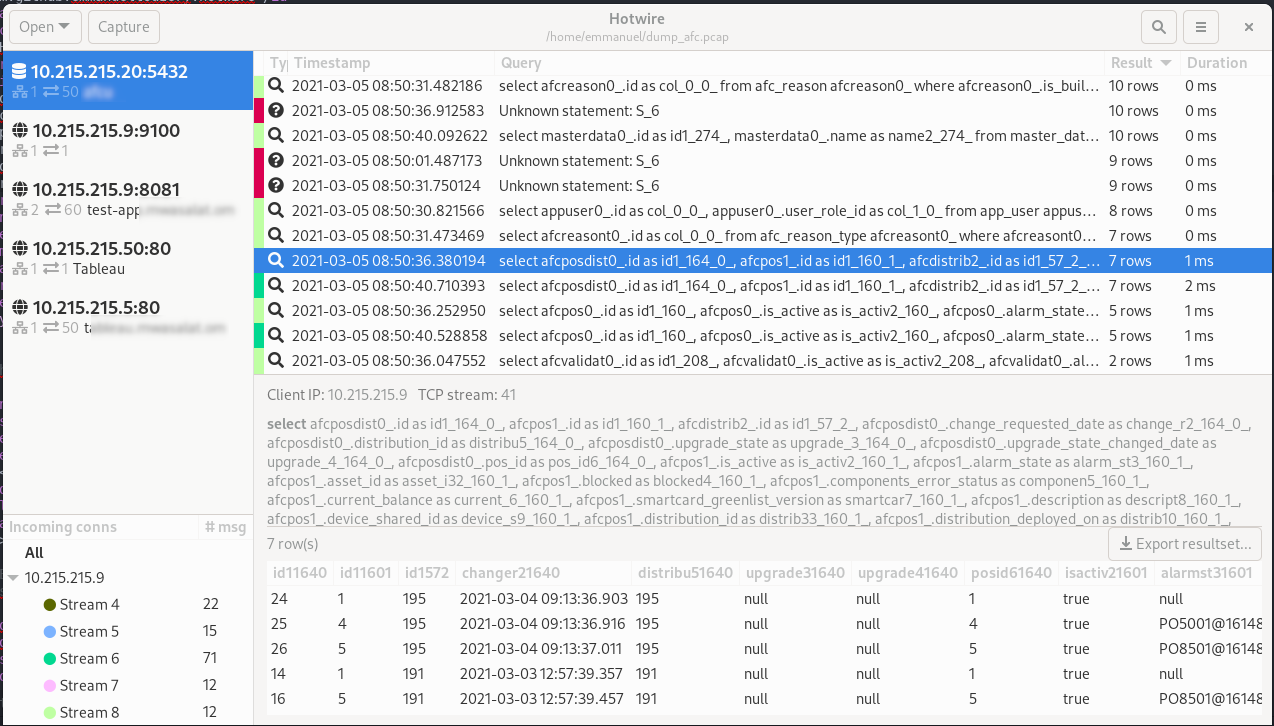The width and height of the screenshot is (1274, 726).
Task: Select server 10.215.215.9:8081
Action: pyautogui.click(x=127, y=198)
